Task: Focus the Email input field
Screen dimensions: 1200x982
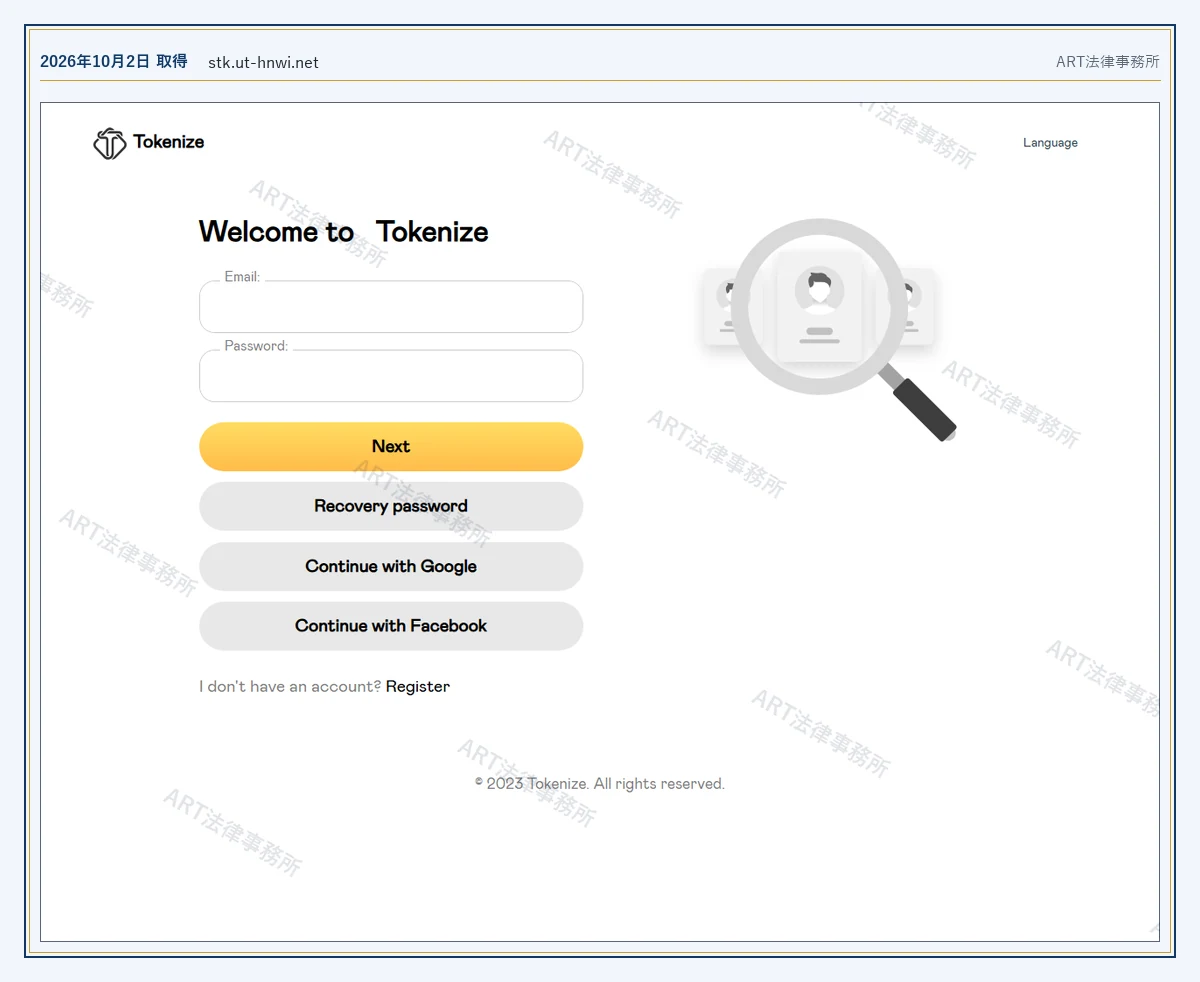Action: pyautogui.click(x=391, y=306)
